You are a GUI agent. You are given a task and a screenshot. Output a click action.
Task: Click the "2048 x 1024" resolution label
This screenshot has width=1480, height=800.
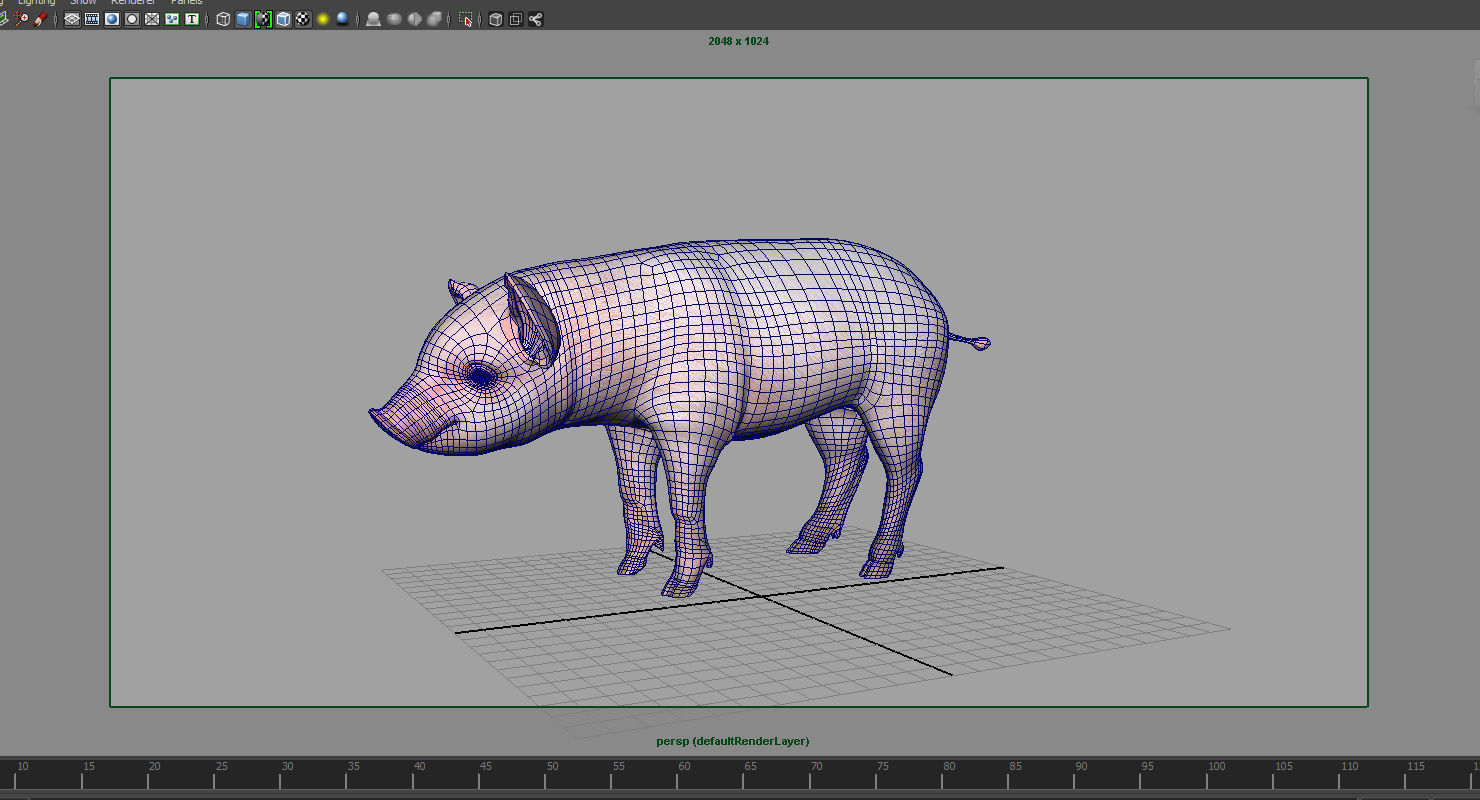click(x=738, y=42)
